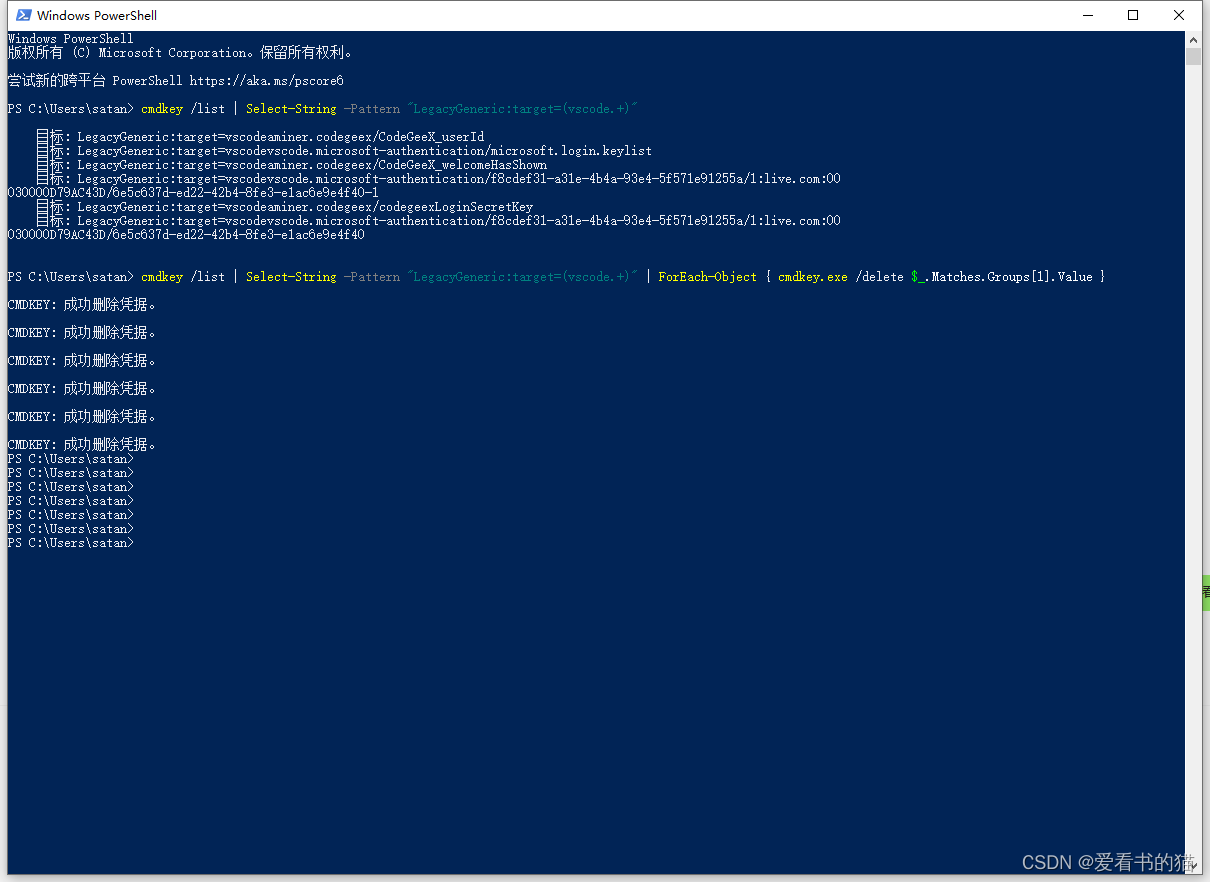The image size is (1210, 882).
Task: Click the first 'cmdkey /list' command text
Action: coord(183,109)
